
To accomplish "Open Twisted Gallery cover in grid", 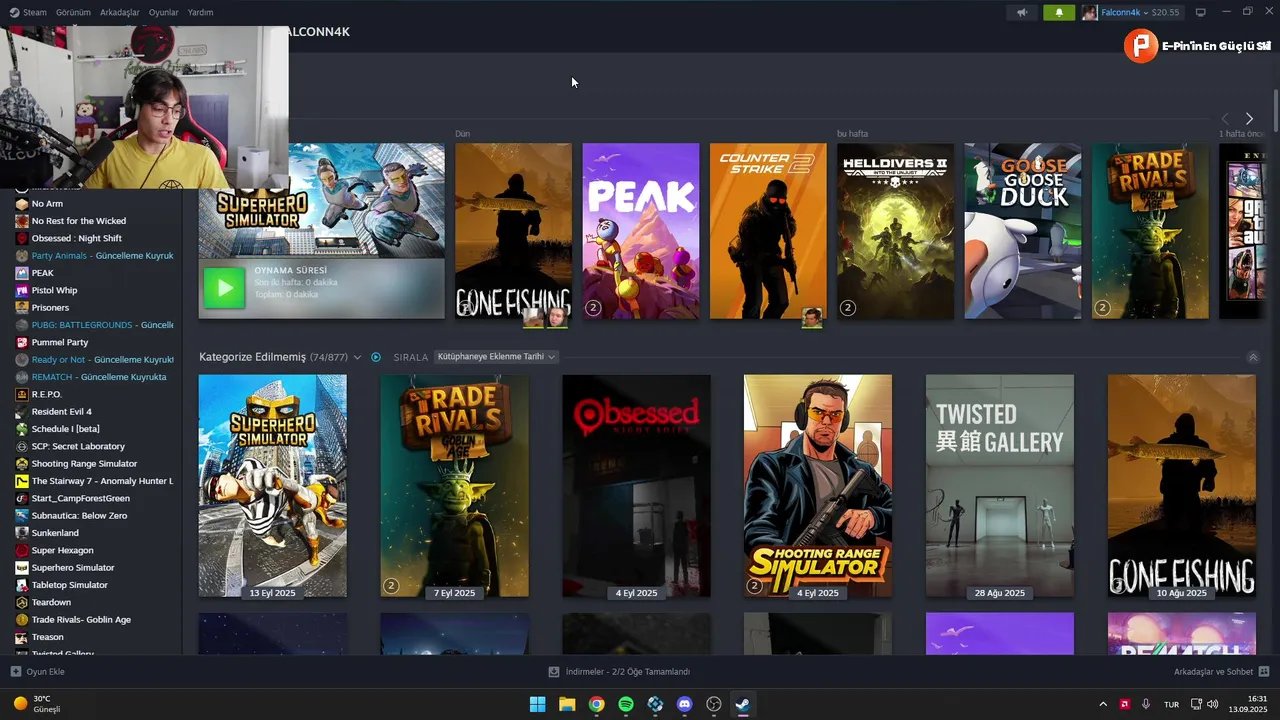I will point(1000,486).
